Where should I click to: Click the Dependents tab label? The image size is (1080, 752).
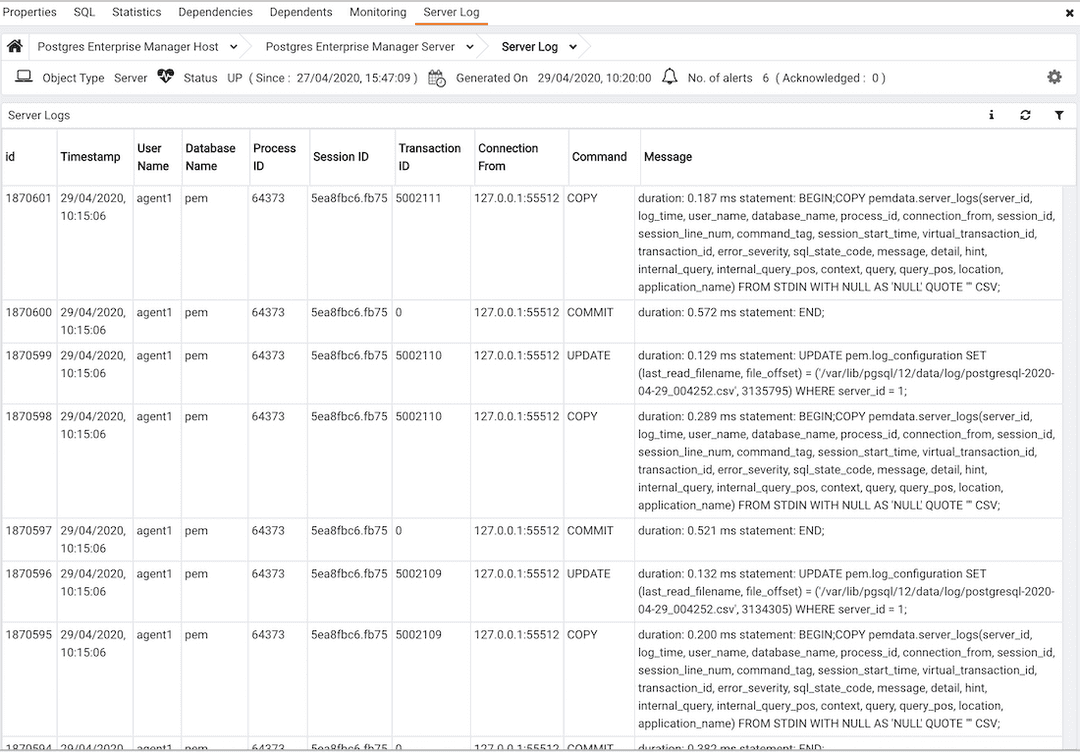point(301,12)
